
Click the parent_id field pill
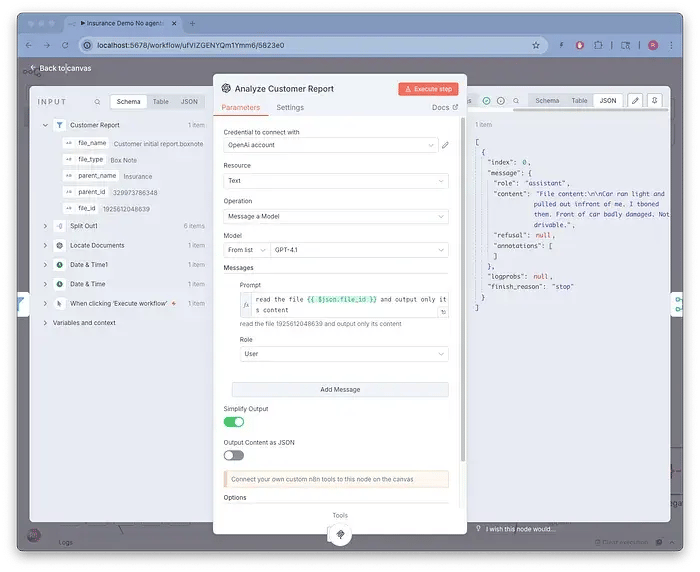85,192
